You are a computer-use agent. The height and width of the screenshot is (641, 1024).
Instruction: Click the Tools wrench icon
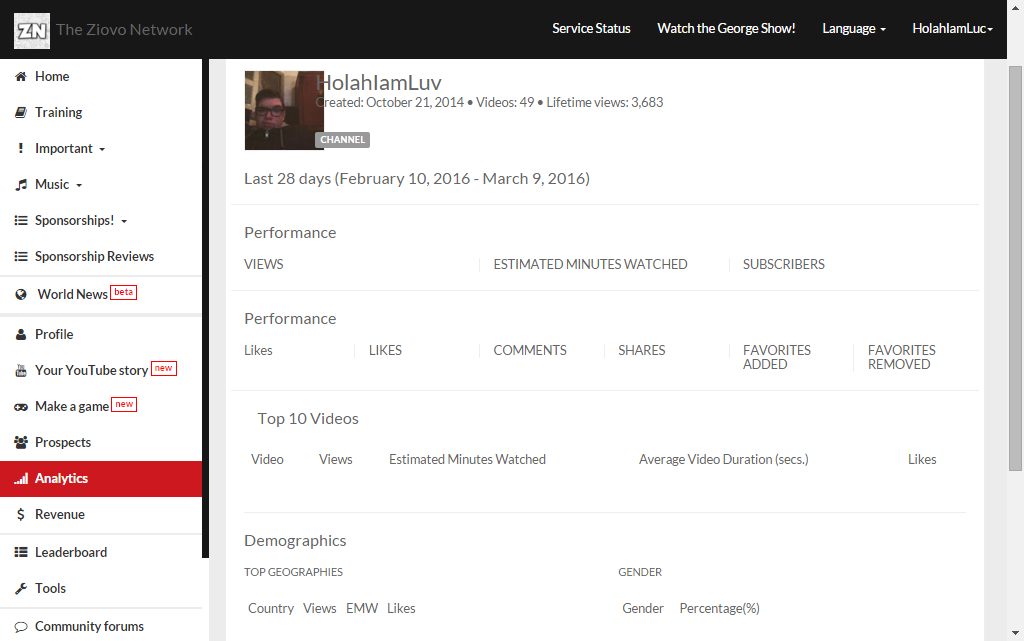[21, 588]
